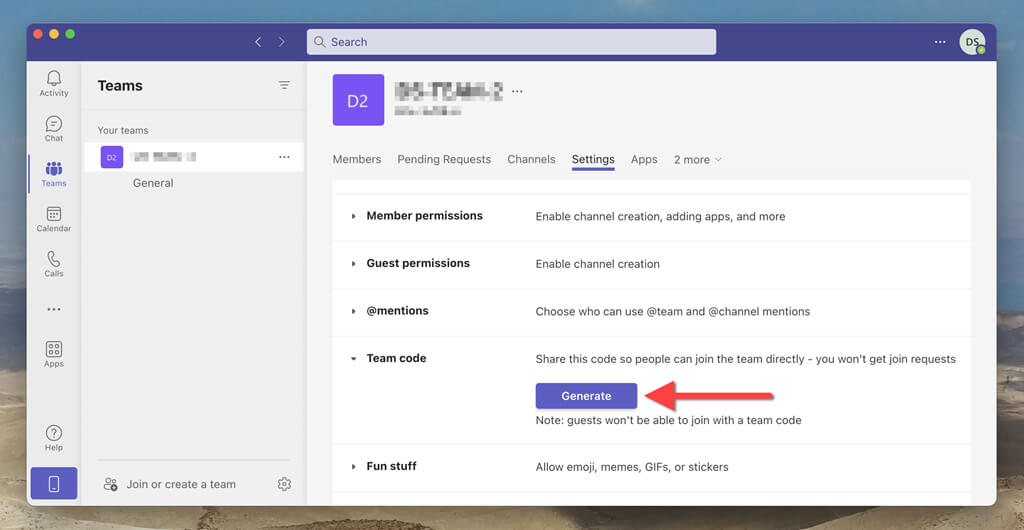Viewport: 1024px width, 530px height.
Task: Go forward with the right arrow
Action: (x=281, y=42)
